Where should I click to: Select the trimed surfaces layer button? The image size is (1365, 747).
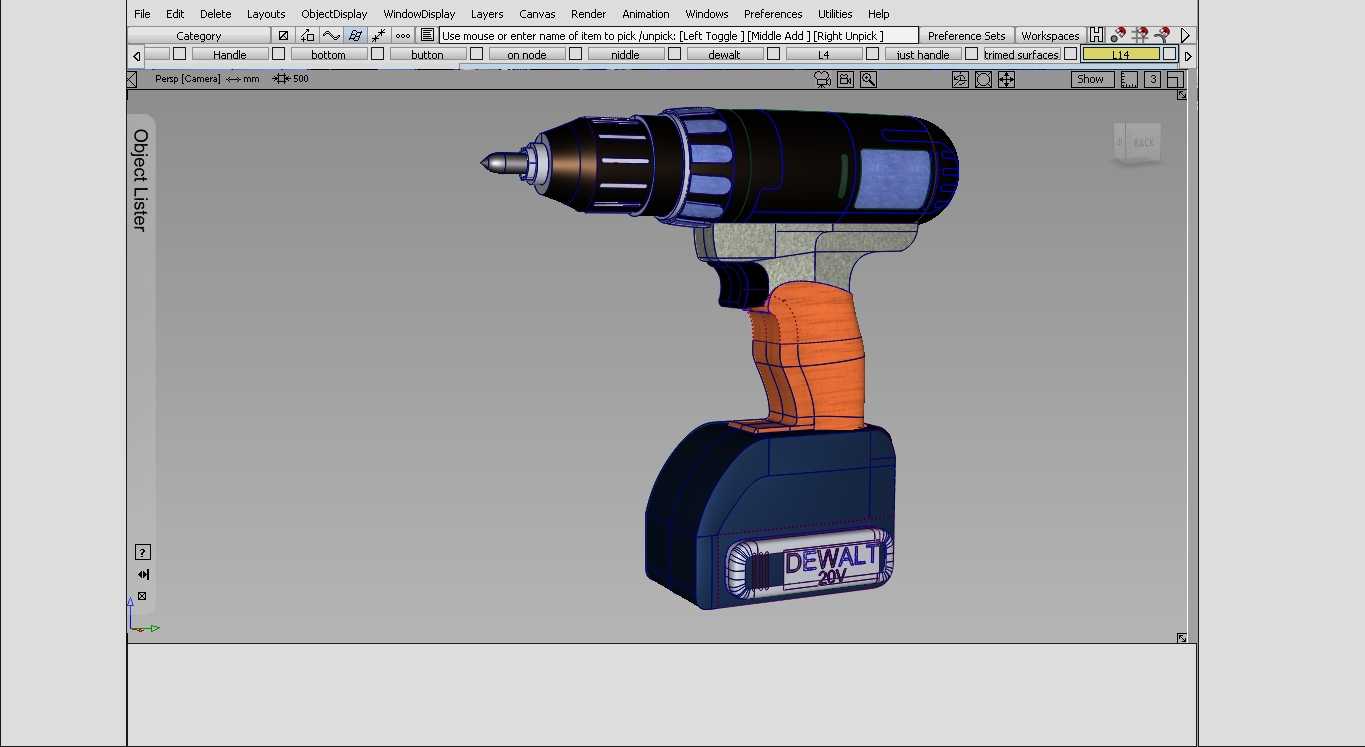tap(1021, 54)
